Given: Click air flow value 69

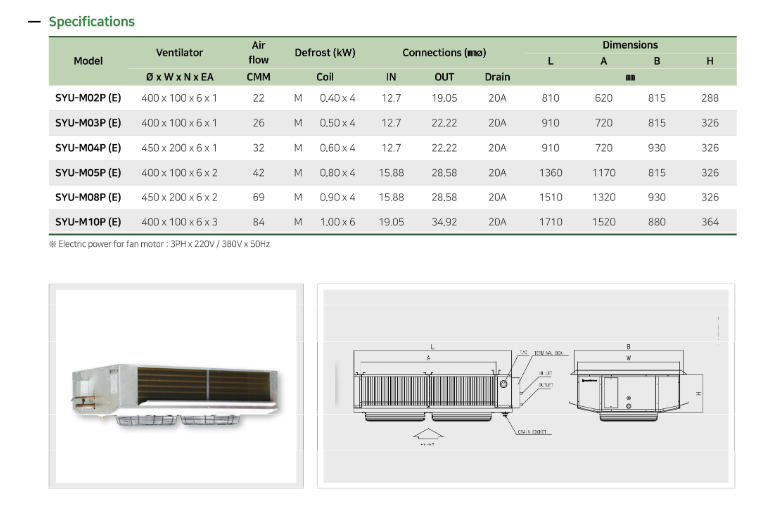Looking at the screenshot, I should (258, 197).
